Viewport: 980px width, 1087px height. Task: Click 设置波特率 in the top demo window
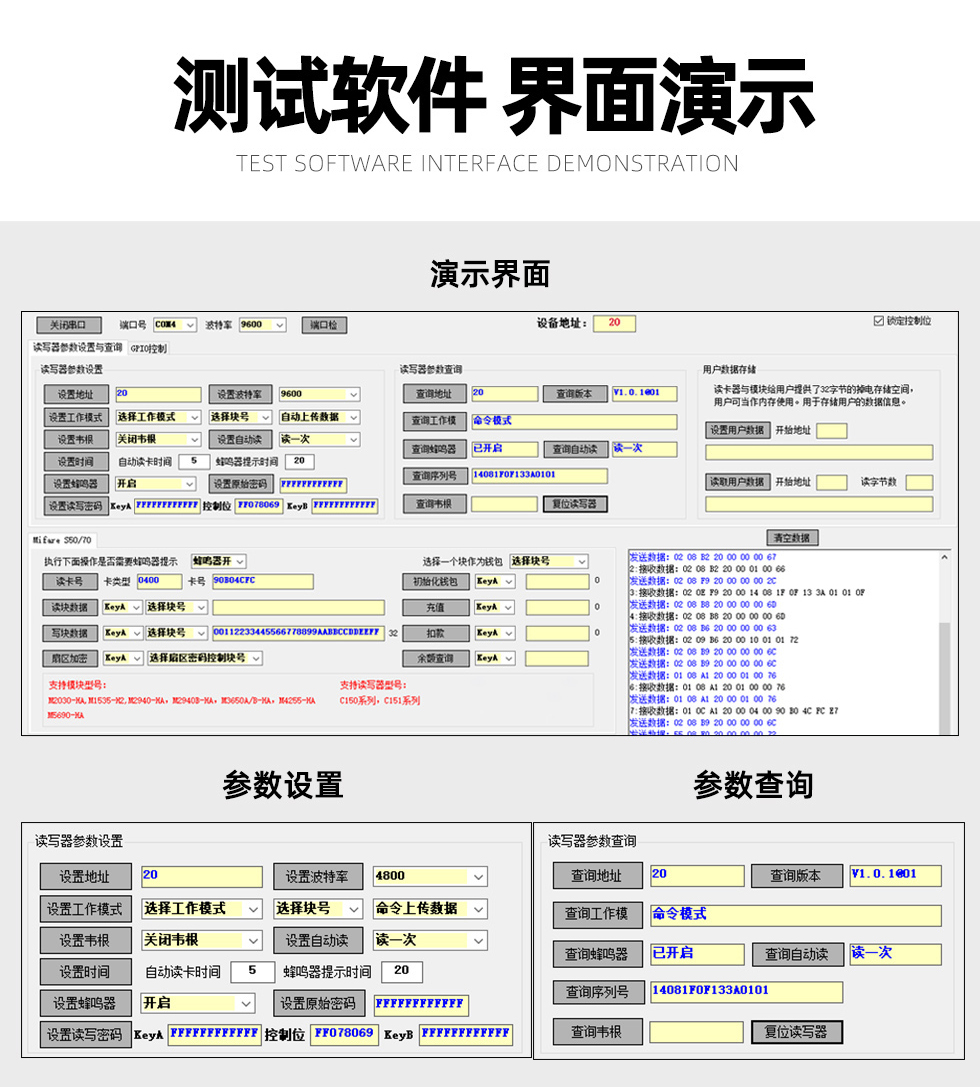click(240, 394)
